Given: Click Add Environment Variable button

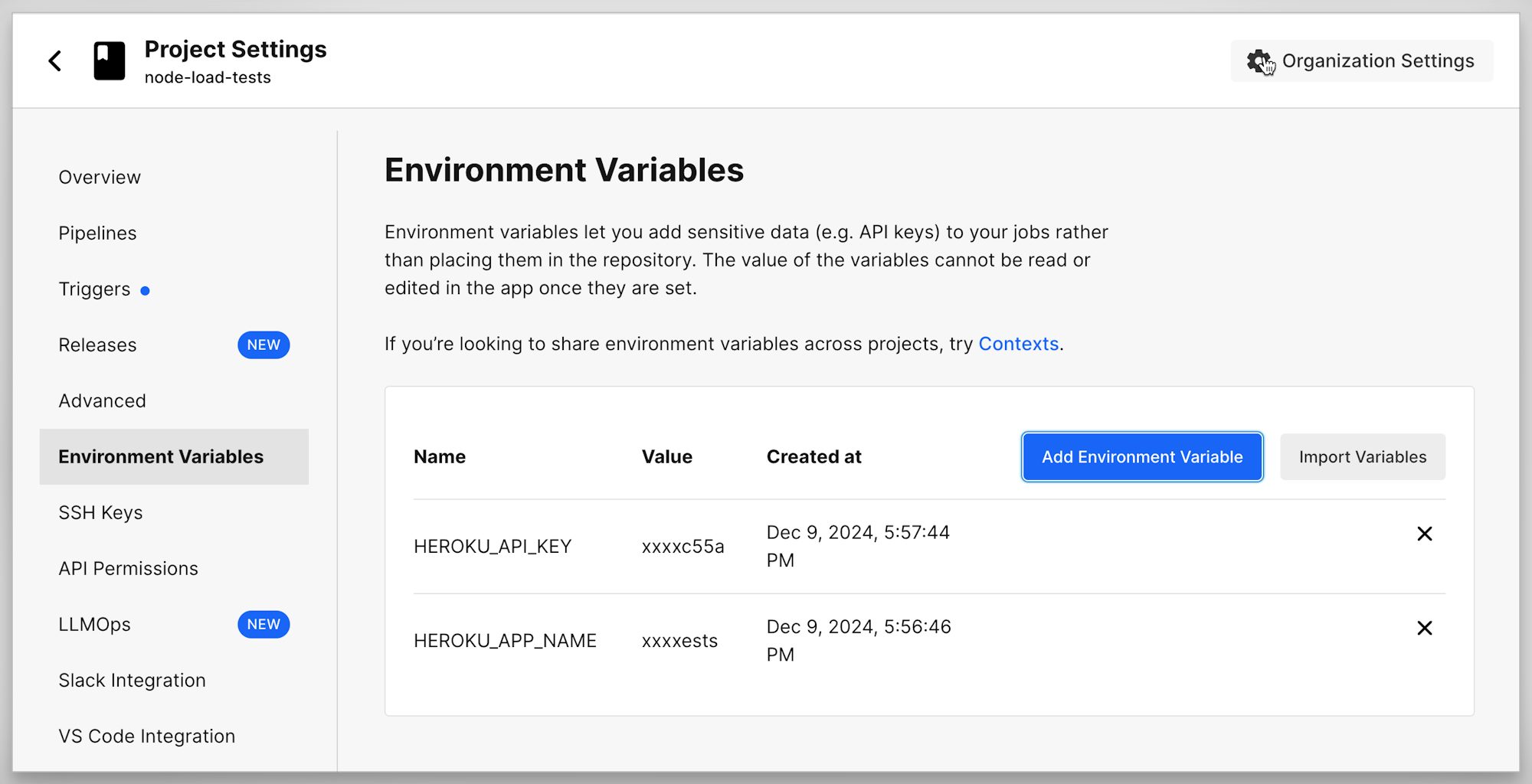Looking at the screenshot, I should click(x=1141, y=457).
